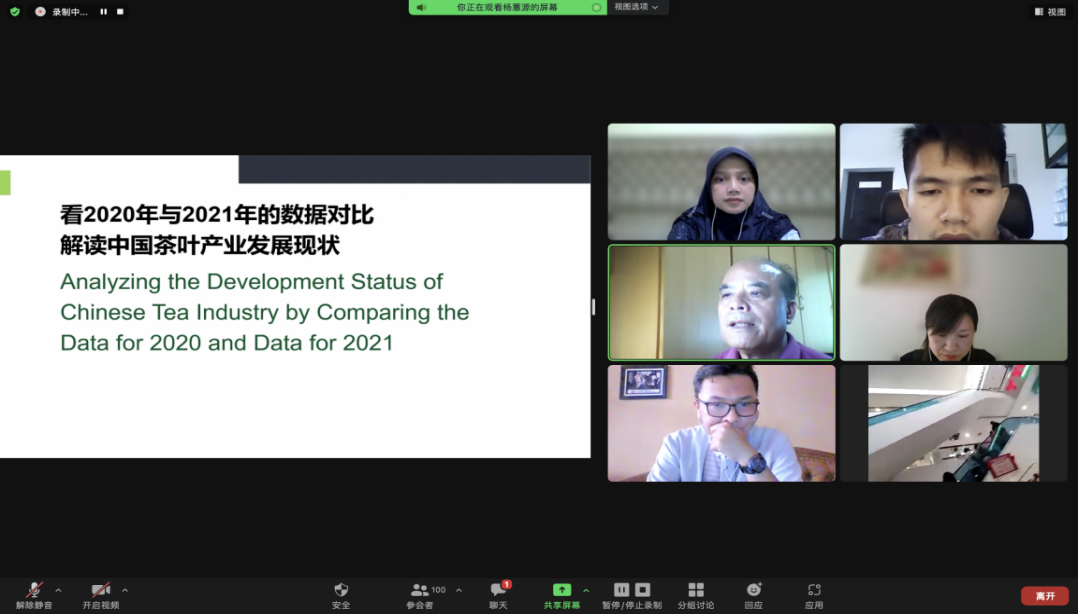This screenshot has width=1078, height=614.
Task: Open the Reactions (回应) panel
Action: pos(753,593)
